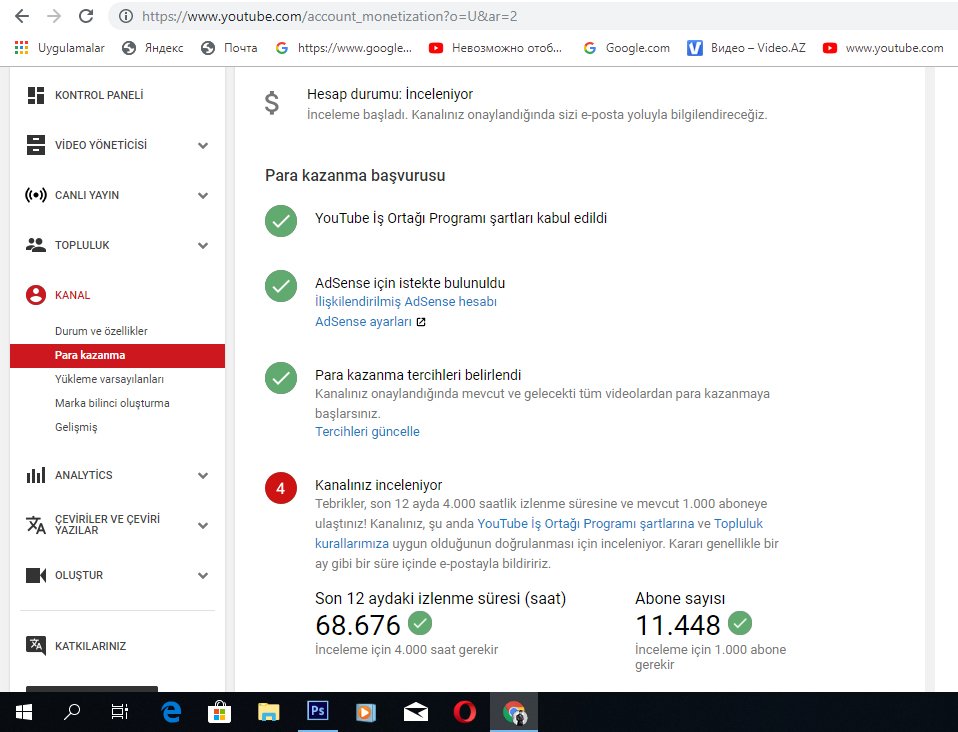Expand the OLUŞTUR section

tap(203, 576)
